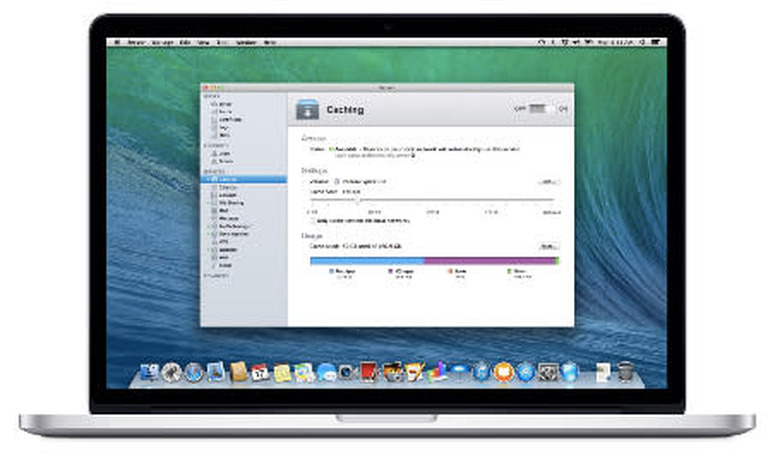Viewport: 780px width, 459px height.
Task: Open iTunes from the Dock
Action: coord(481,372)
